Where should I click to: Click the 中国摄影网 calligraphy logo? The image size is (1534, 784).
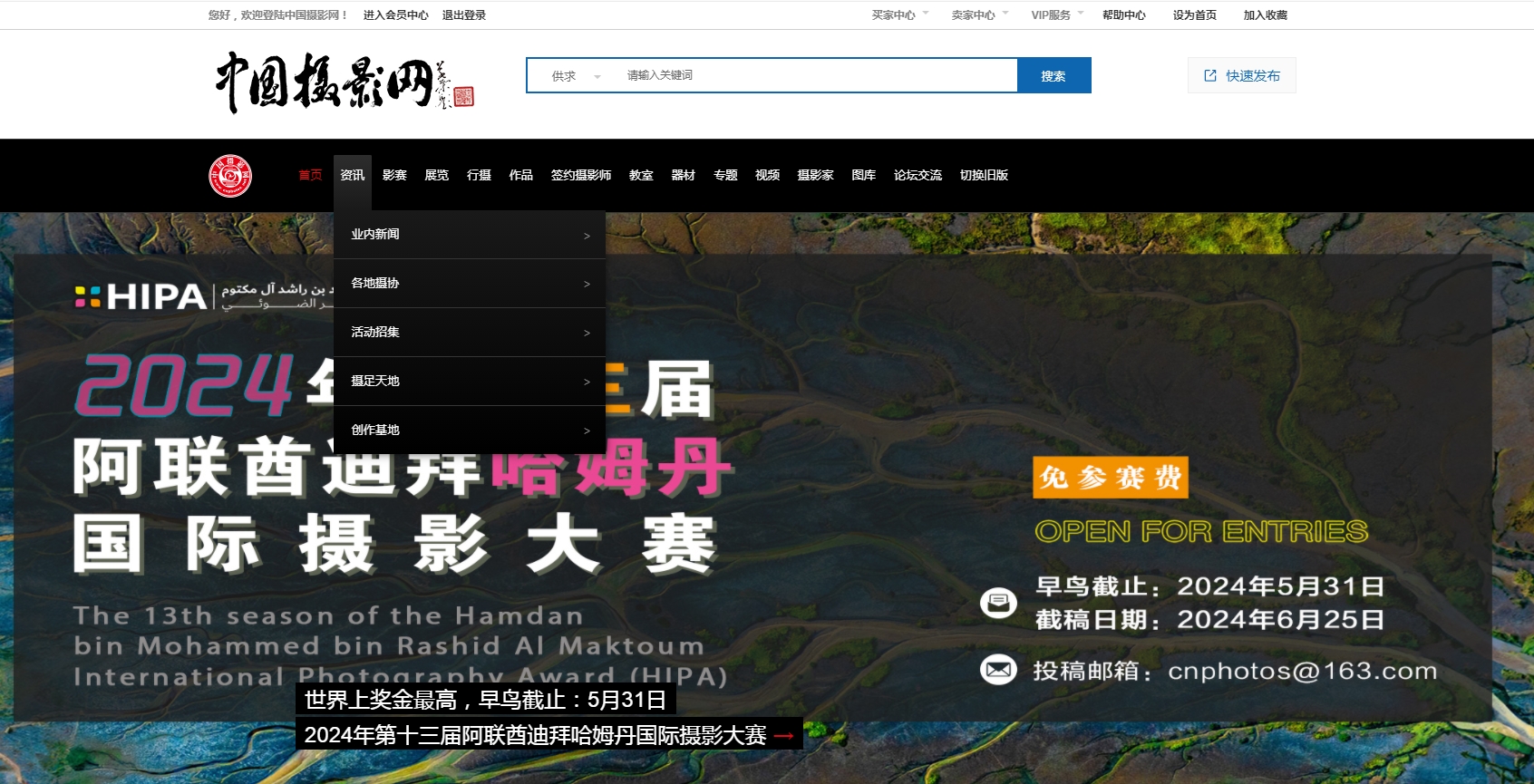coord(345,83)
